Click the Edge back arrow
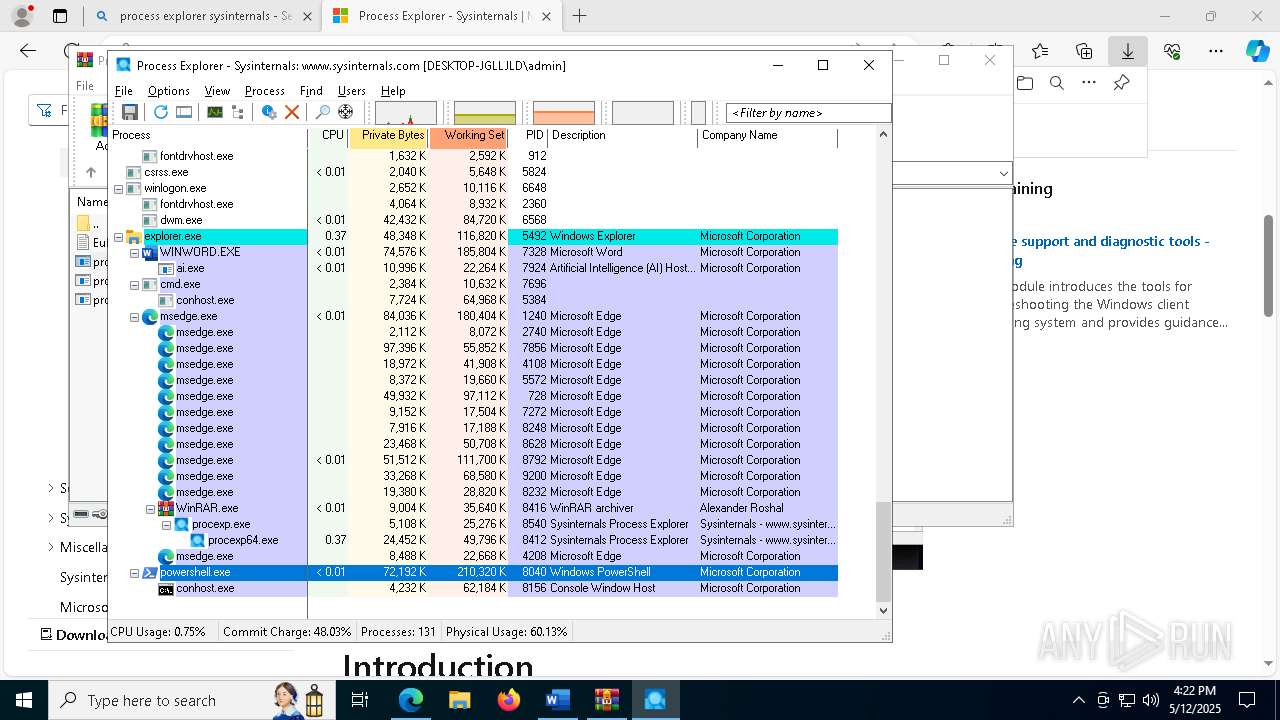This screenshot has width=1280, height=720. [x=28, y=51]
